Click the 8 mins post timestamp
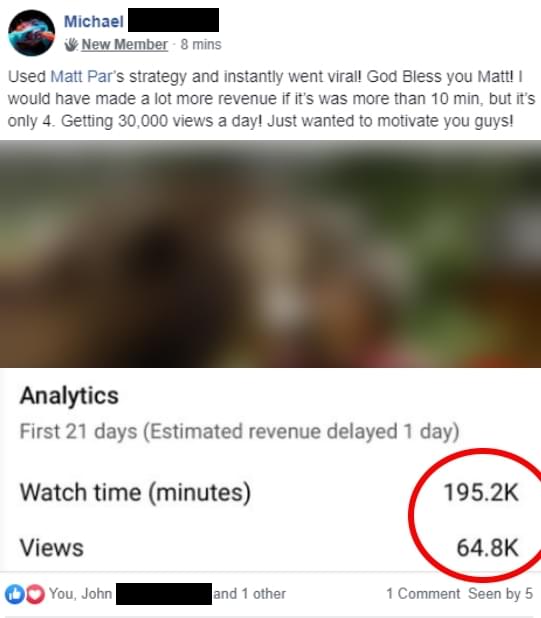 [x=201, y=45]
